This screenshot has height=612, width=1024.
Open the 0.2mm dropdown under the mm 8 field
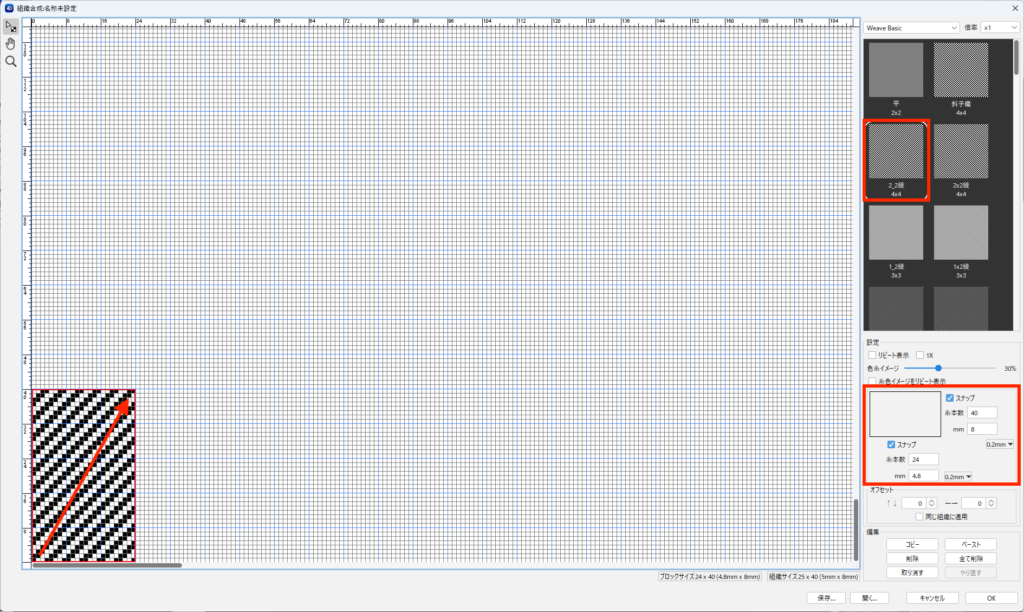[x=1000, y=444]
